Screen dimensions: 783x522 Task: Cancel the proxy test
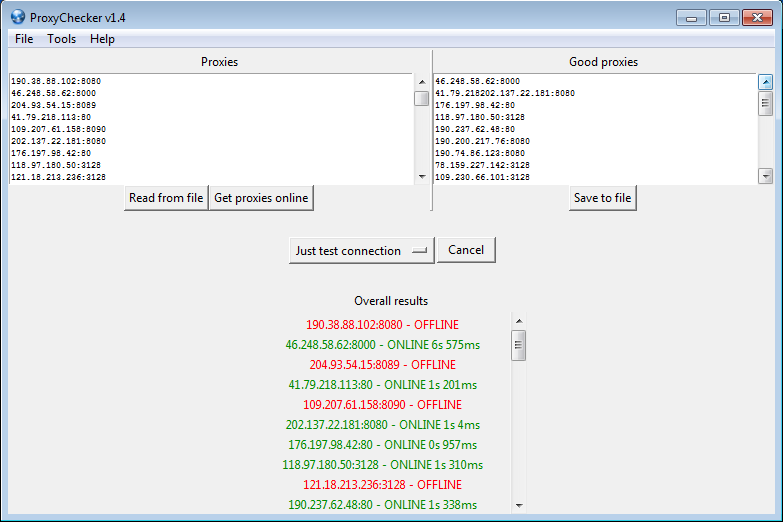click(466, 250)
